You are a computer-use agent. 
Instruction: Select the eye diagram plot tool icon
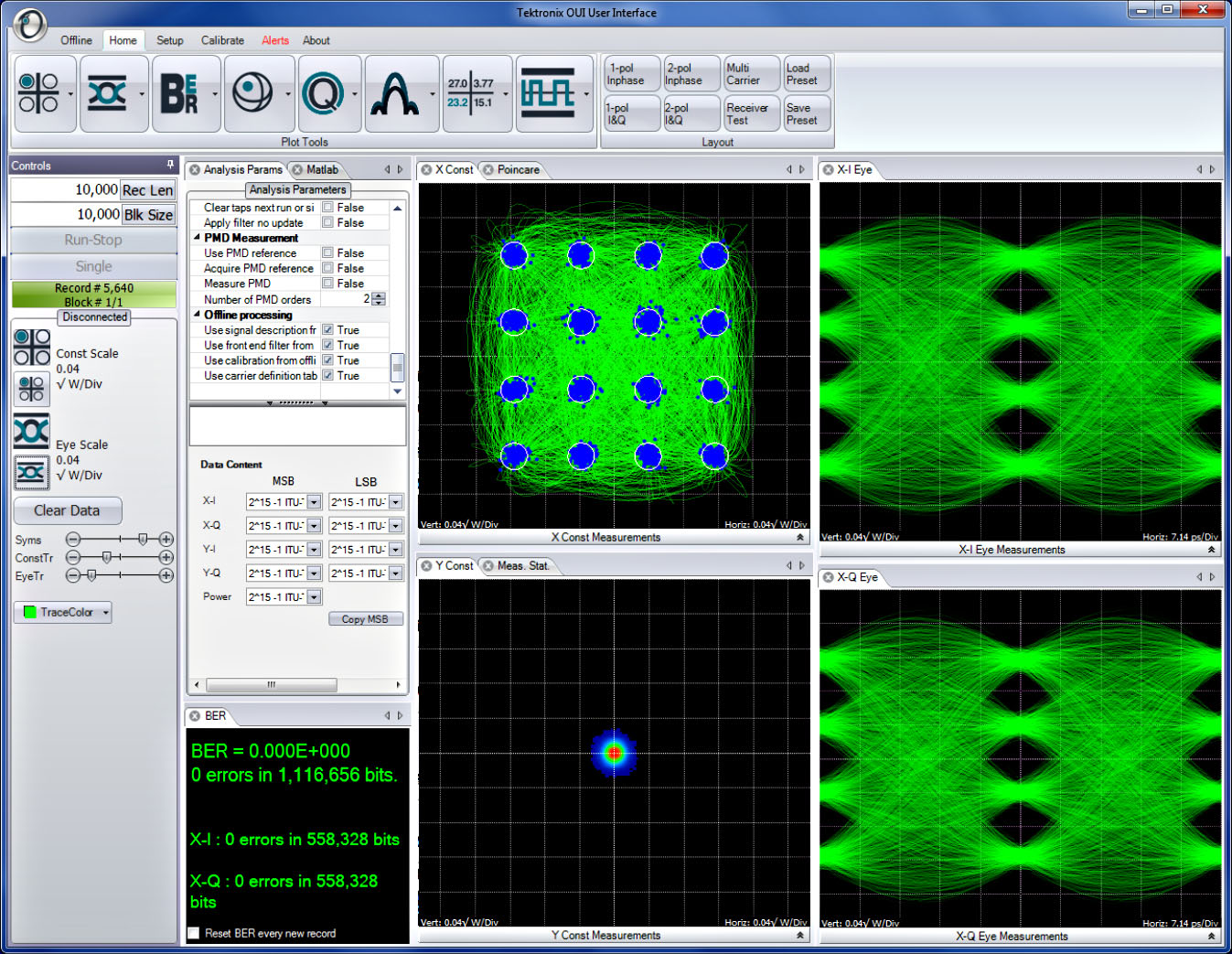coord(107,93)
